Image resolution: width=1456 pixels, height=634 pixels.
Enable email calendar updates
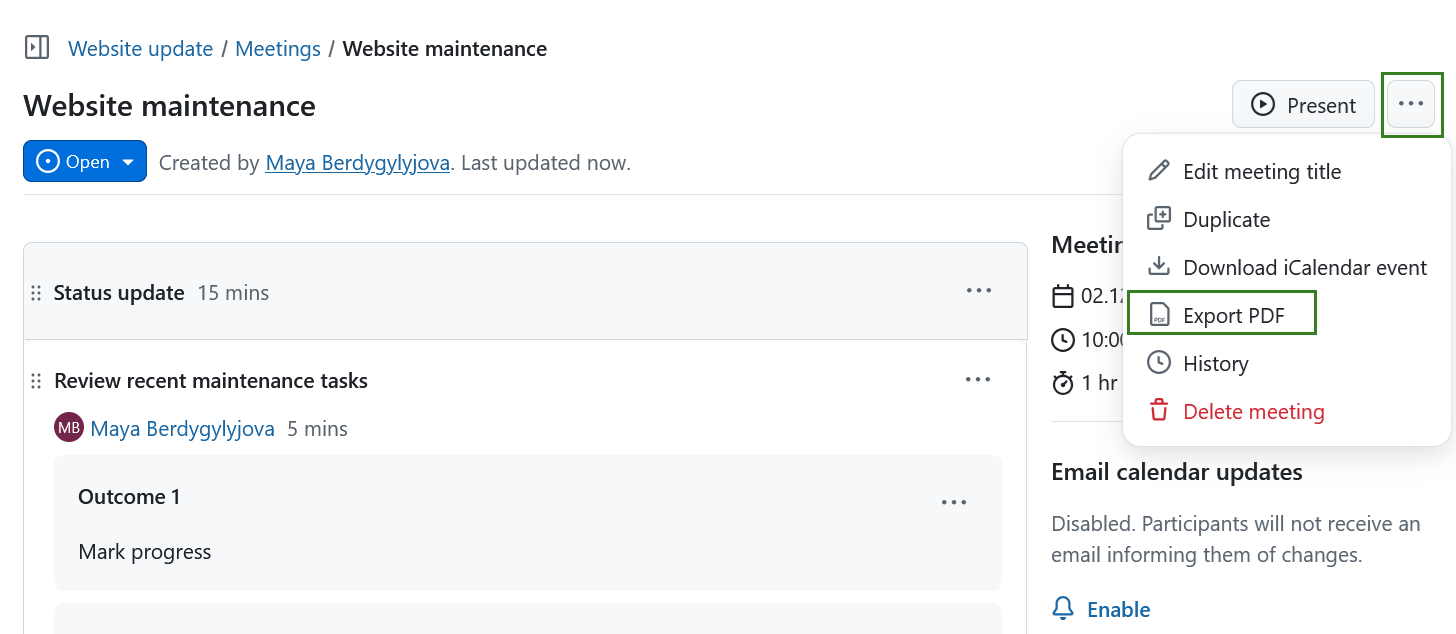[1118, 609]
